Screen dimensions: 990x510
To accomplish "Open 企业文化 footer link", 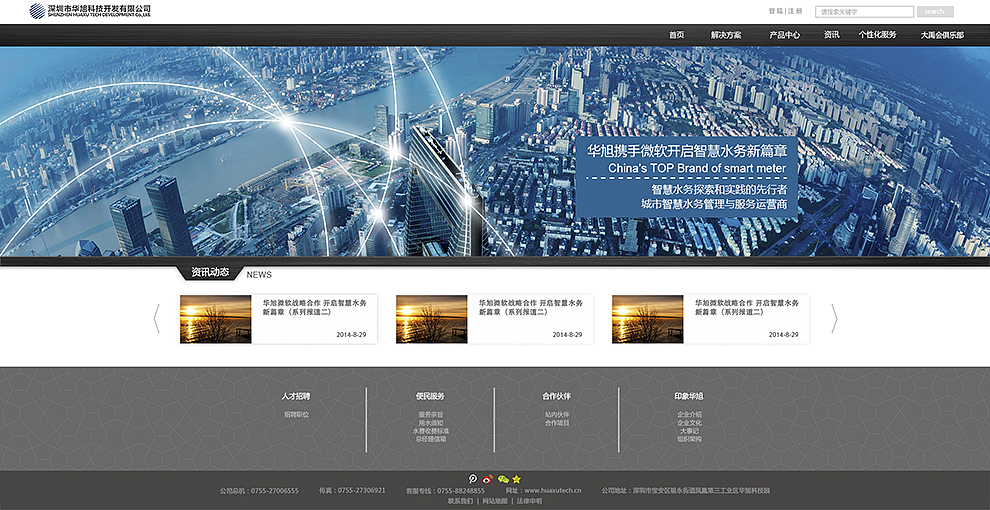I will click(x=689, y=423).
